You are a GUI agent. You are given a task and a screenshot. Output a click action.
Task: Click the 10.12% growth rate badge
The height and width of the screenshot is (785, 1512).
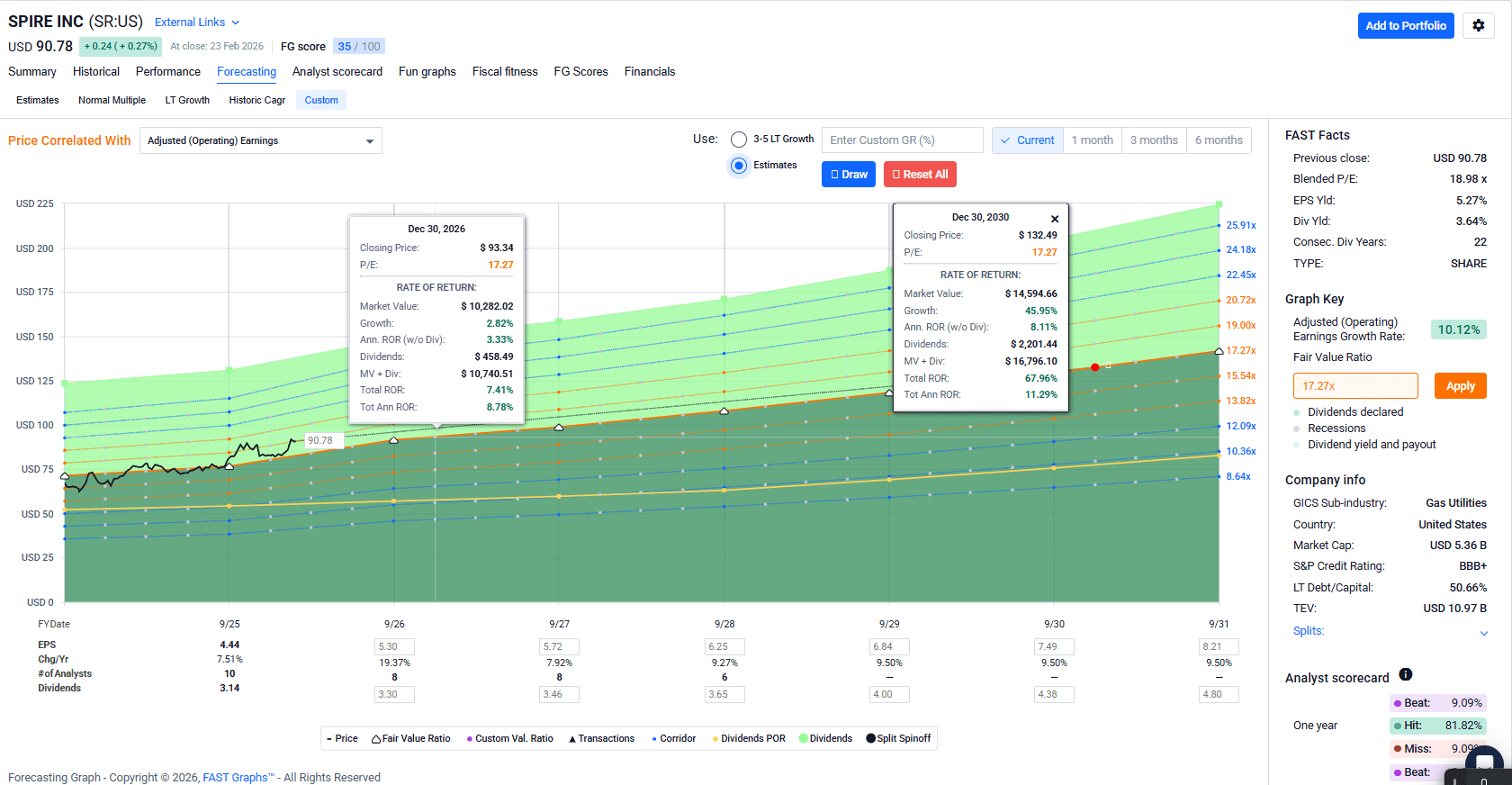point(1459,329)
